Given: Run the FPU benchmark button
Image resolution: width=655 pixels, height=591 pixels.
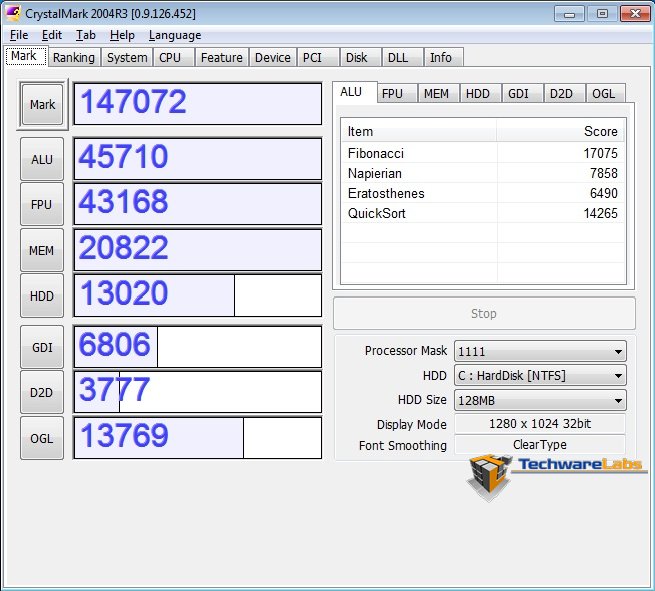Looking at the screenshot, I should pyautogui.click(x=42, y=204).
